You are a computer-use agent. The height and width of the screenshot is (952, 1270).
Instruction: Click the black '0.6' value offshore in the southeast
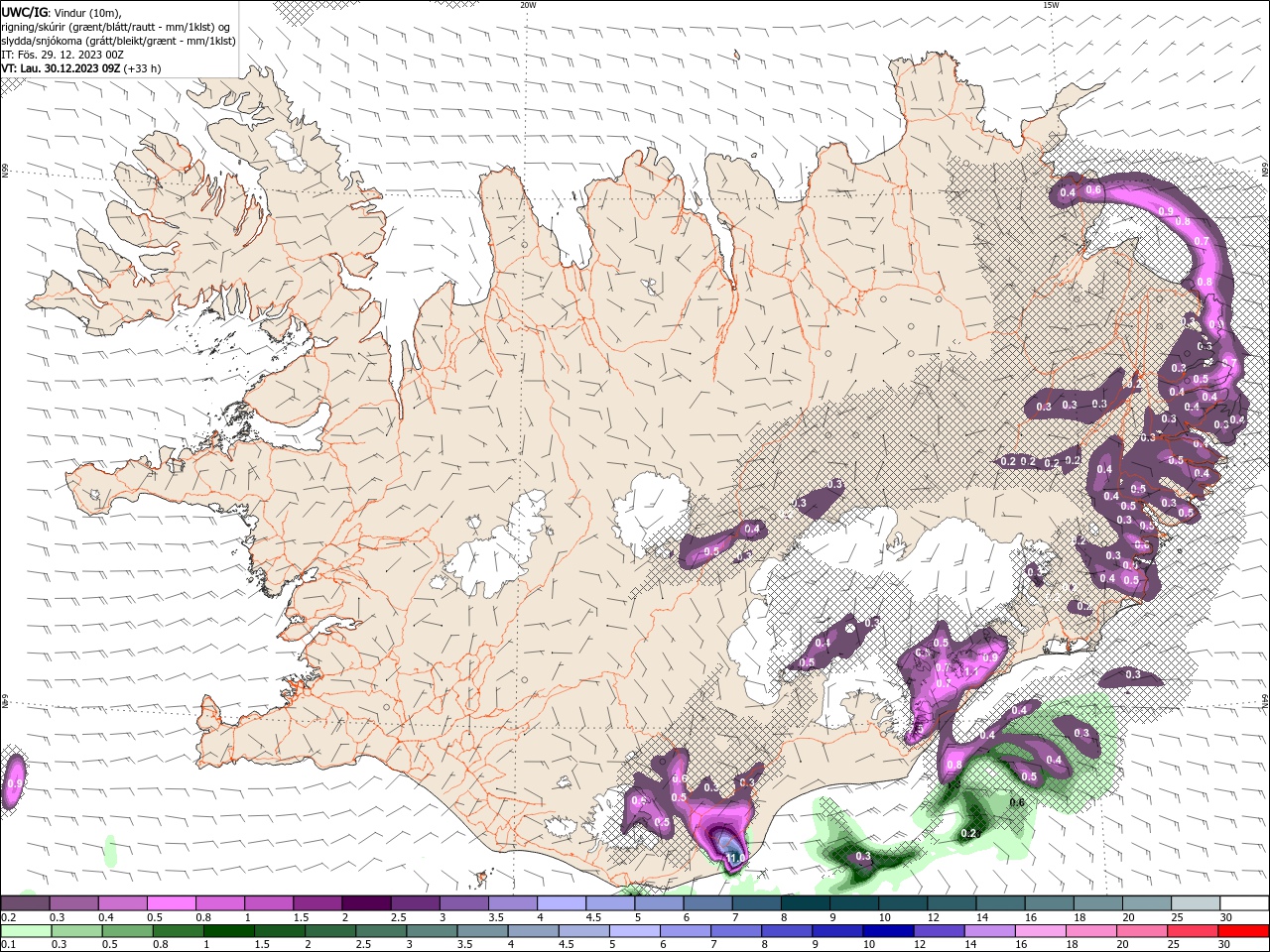coord(1017,802)
